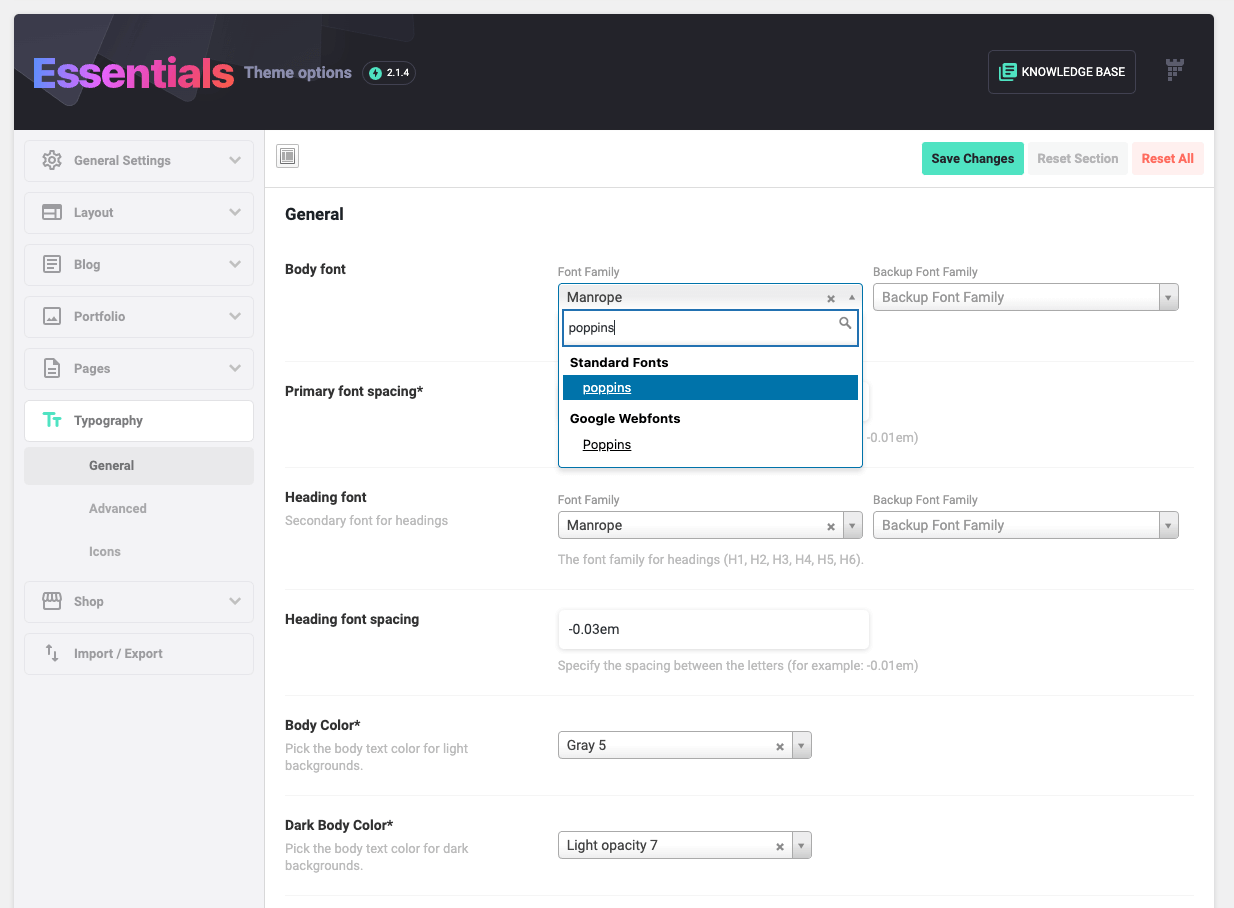1234x908 pixels.
Task: Open Body font Backup Font Family dropdown
Action: click(1026, 297)
